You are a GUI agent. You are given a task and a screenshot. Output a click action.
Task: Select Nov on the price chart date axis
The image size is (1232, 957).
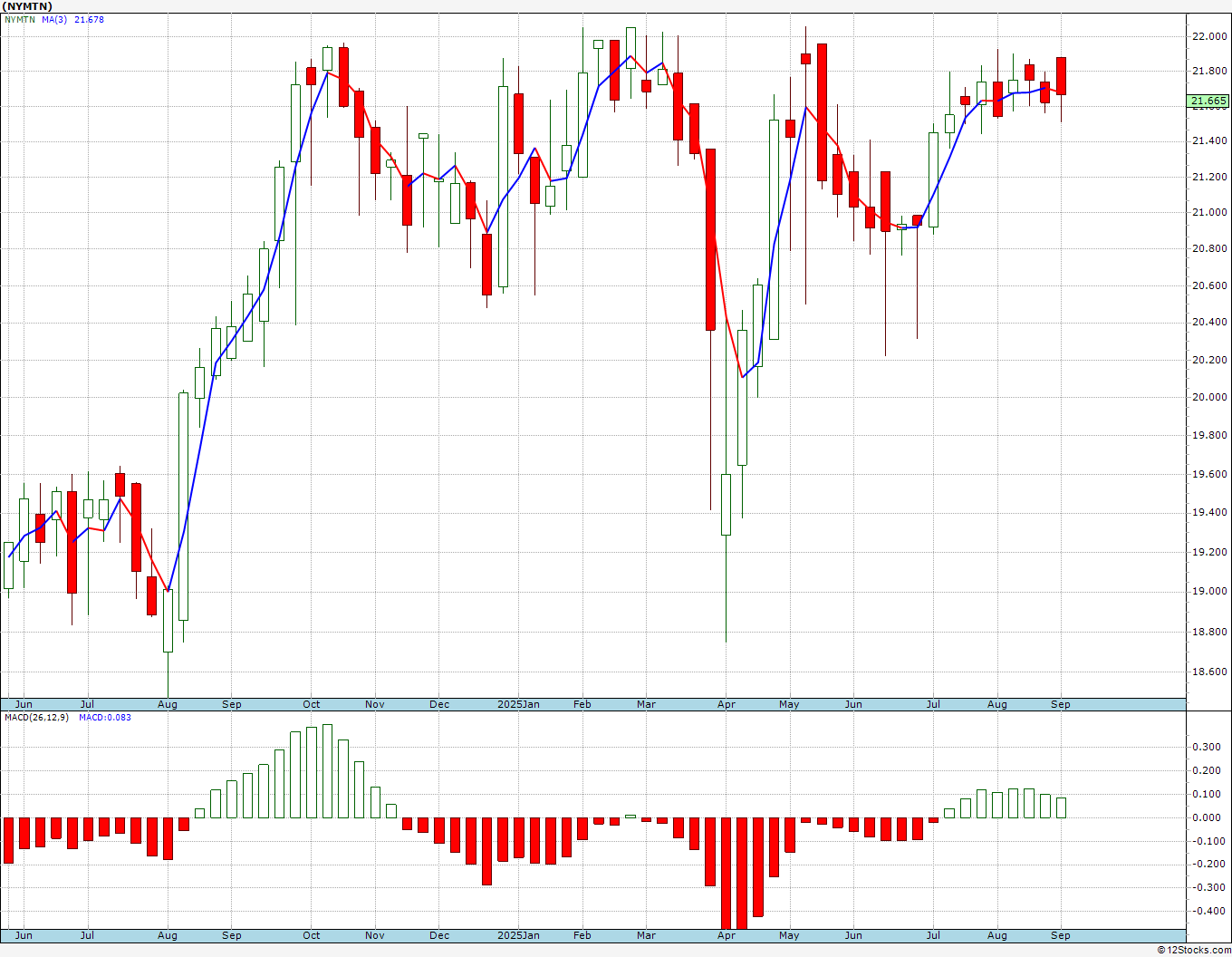tap(375, 704)
